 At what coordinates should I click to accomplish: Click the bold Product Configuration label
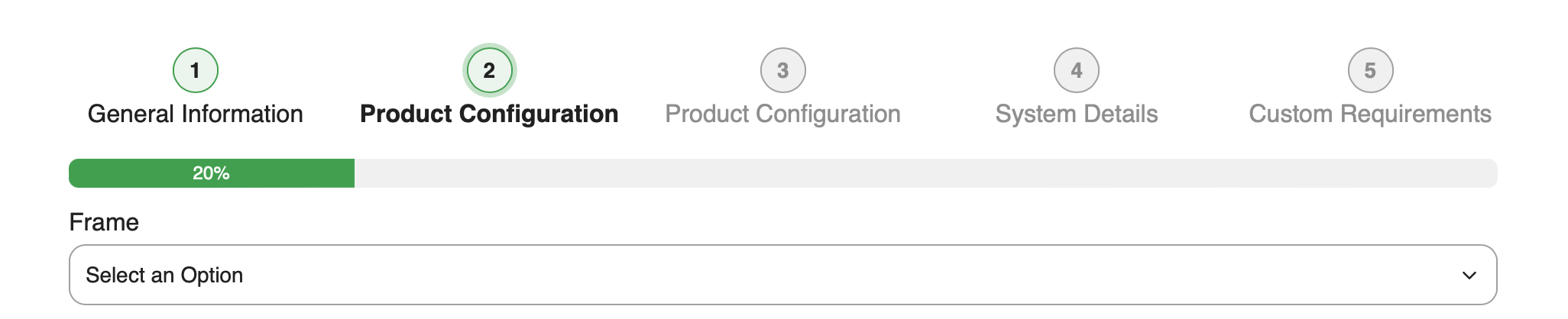(x=489, y=114)
